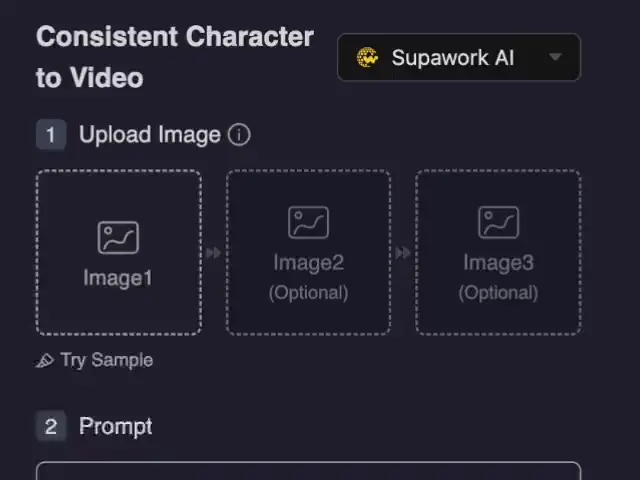640x480 pixels.
Task: Click the Consistent Character to Video title
Action: coord(175,57)
